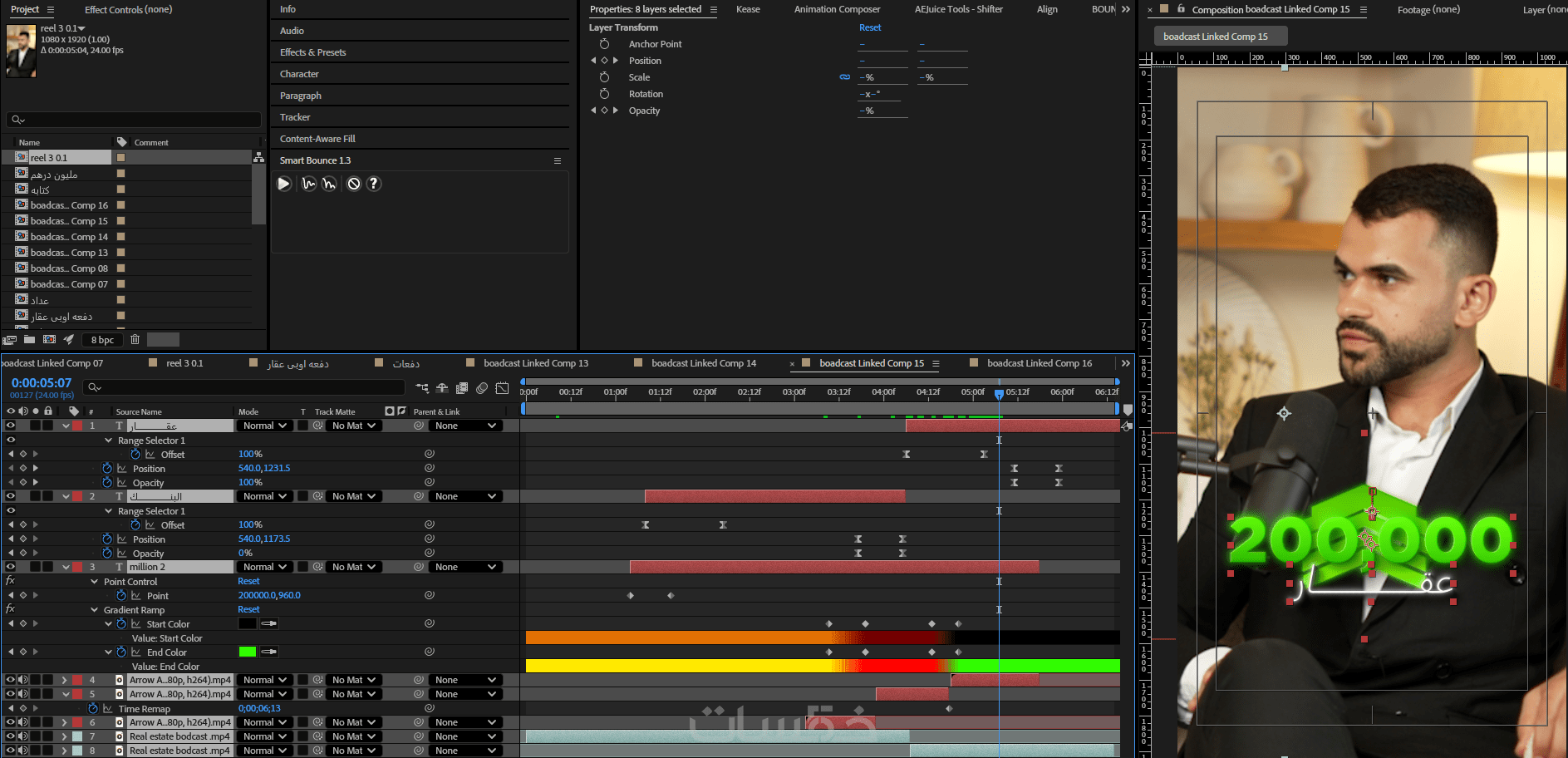This screenshot has width=1568, height=758.
Task: Enable Frame Blending for timeline layers
Action: [462, 387]
